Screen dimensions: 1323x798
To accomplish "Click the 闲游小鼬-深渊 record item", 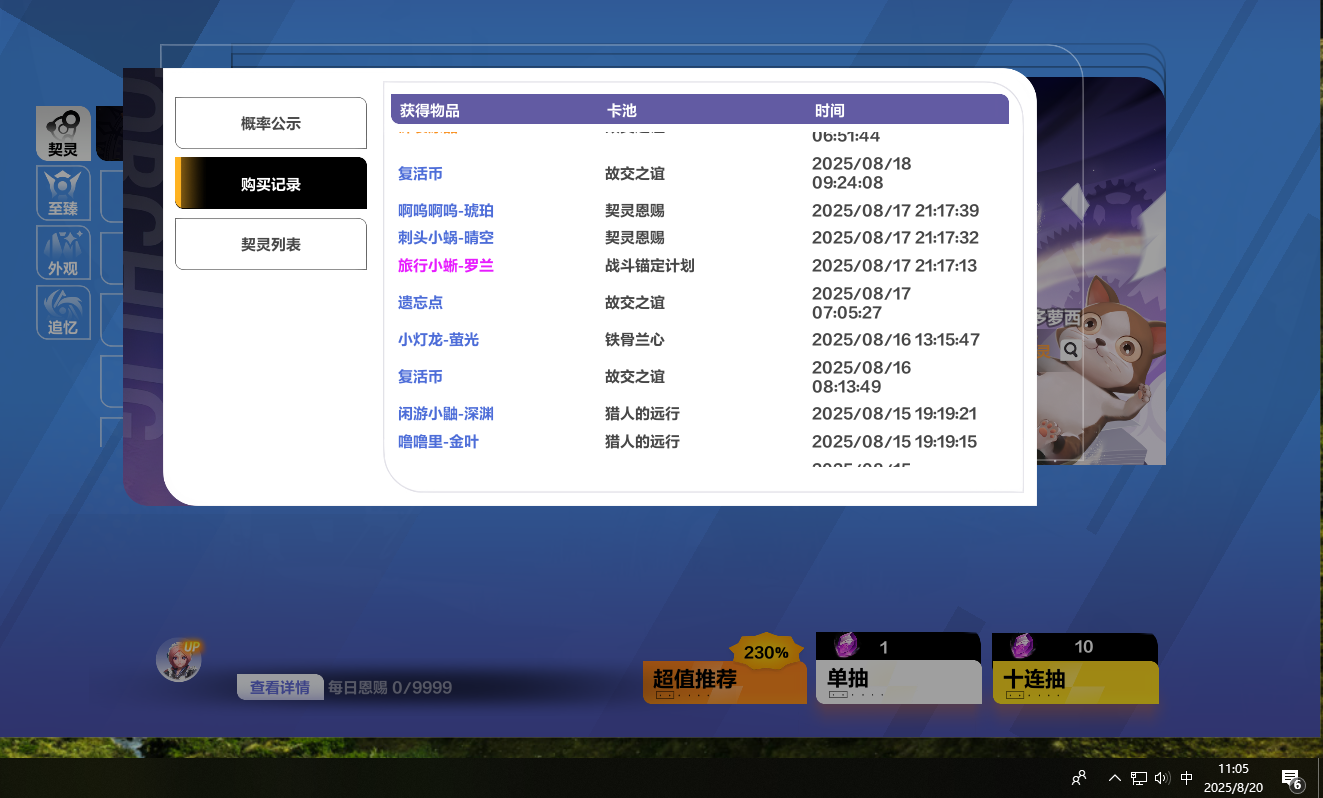I will point(446,413).
